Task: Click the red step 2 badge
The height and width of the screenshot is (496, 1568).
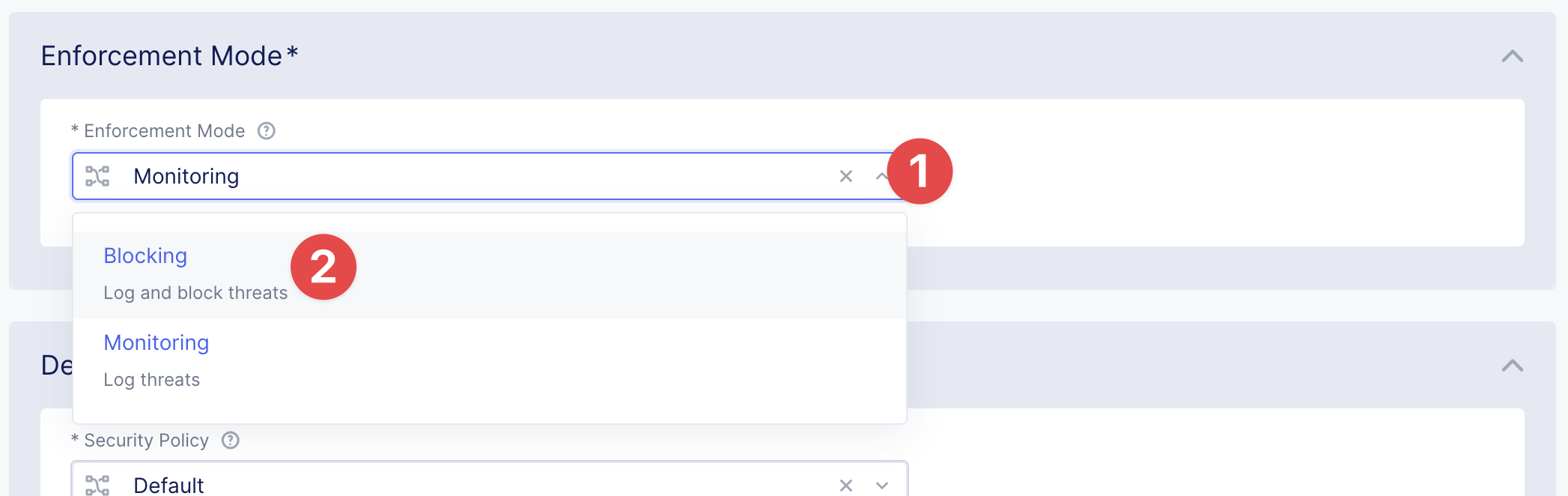Action: (x=323, y=267)
